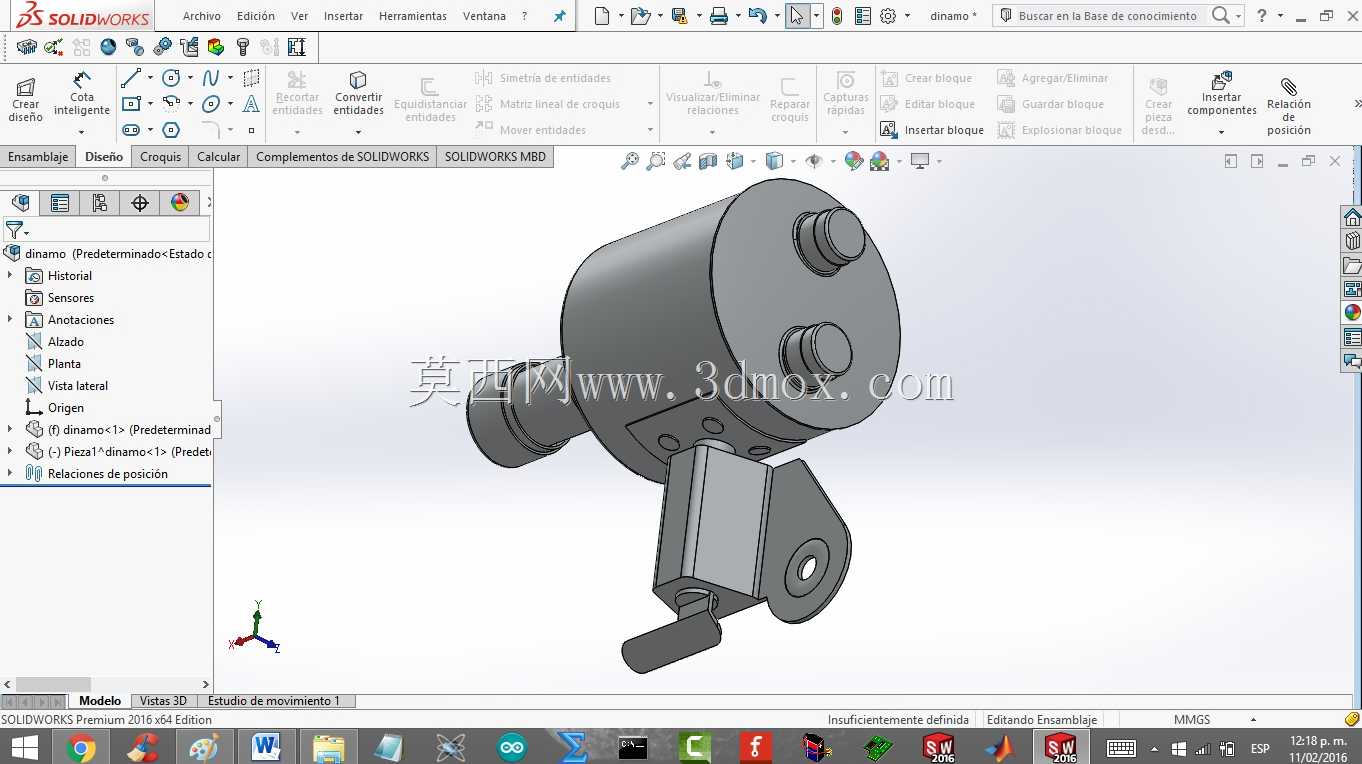Click the Zoom to Area tool

pyautogui.click(x=656, y=161)
